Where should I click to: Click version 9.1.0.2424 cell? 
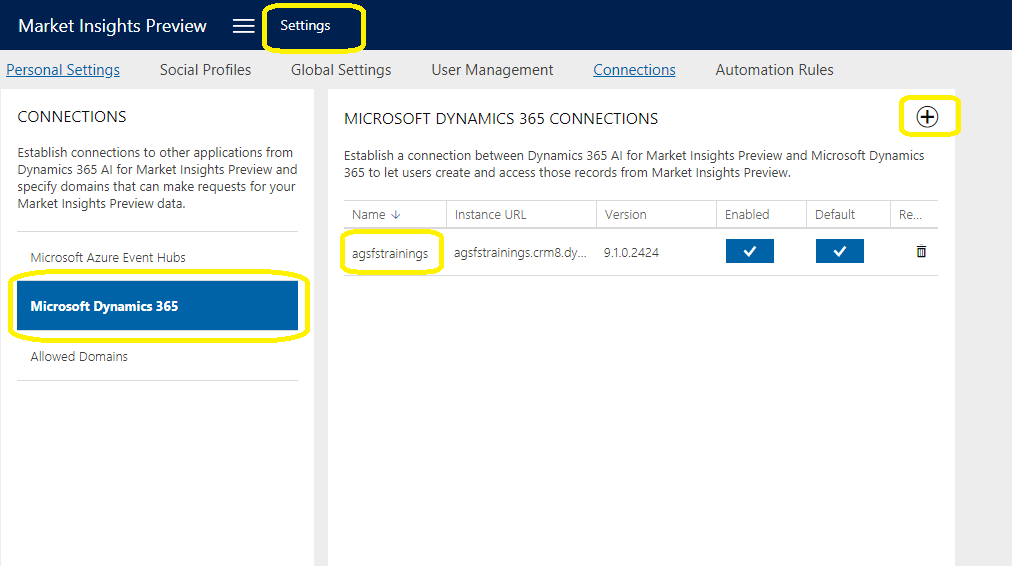(631, 252)
